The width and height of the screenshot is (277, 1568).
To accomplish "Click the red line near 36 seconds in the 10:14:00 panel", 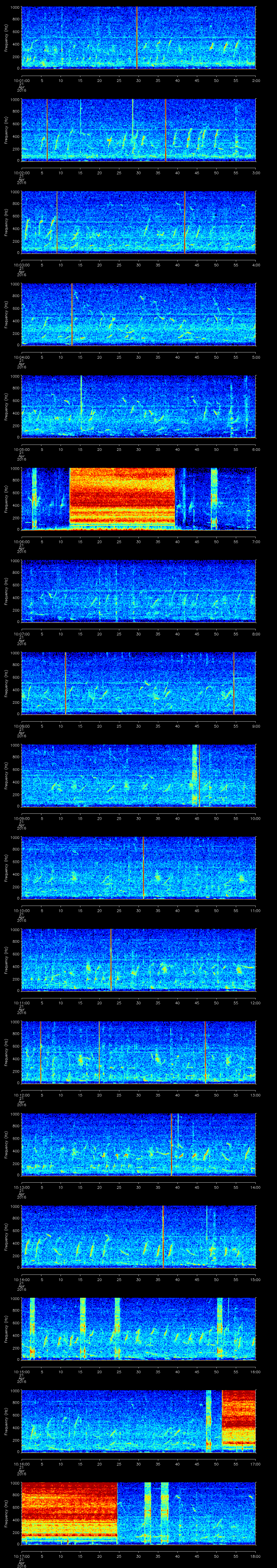I will point(163,1236).
